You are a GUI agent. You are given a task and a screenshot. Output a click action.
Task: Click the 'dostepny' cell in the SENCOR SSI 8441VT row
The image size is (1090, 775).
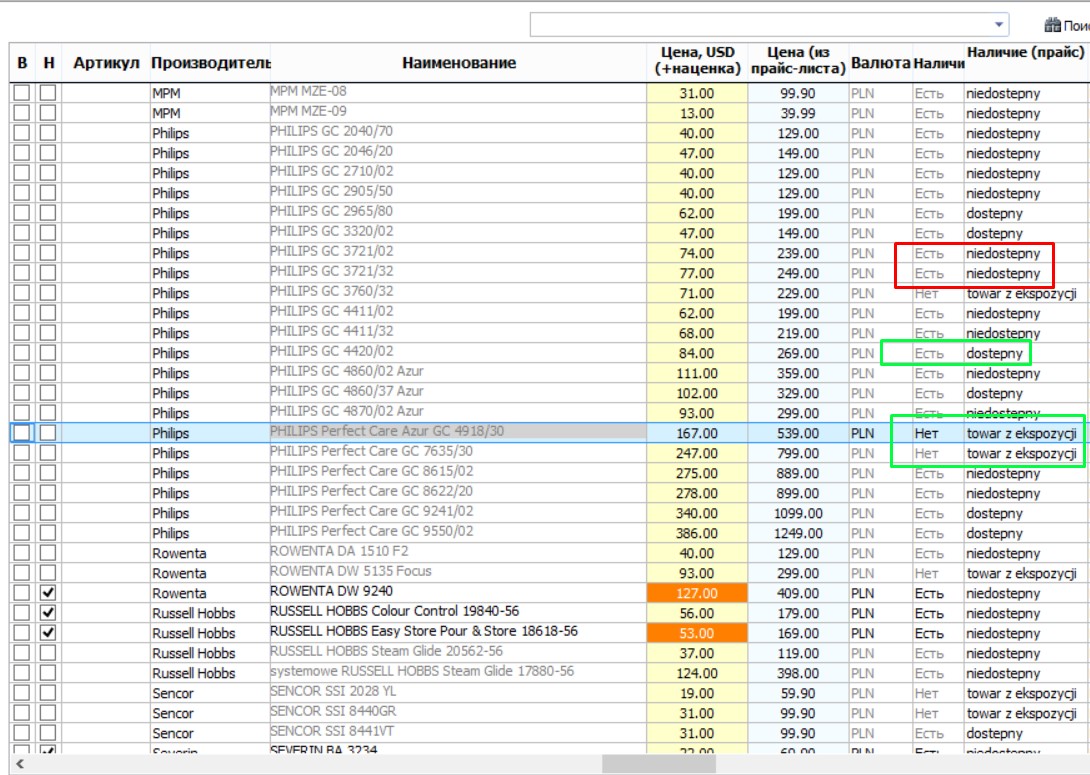click(1025, 733)
